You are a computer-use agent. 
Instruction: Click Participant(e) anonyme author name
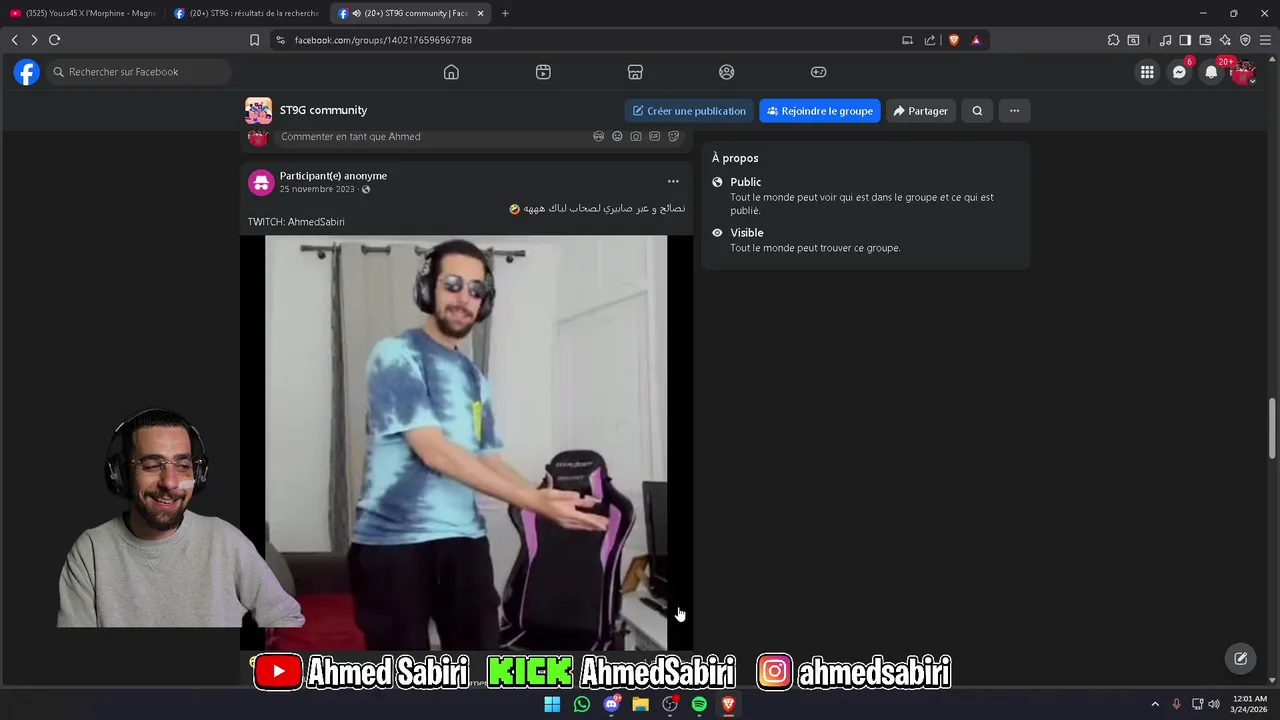333,176
